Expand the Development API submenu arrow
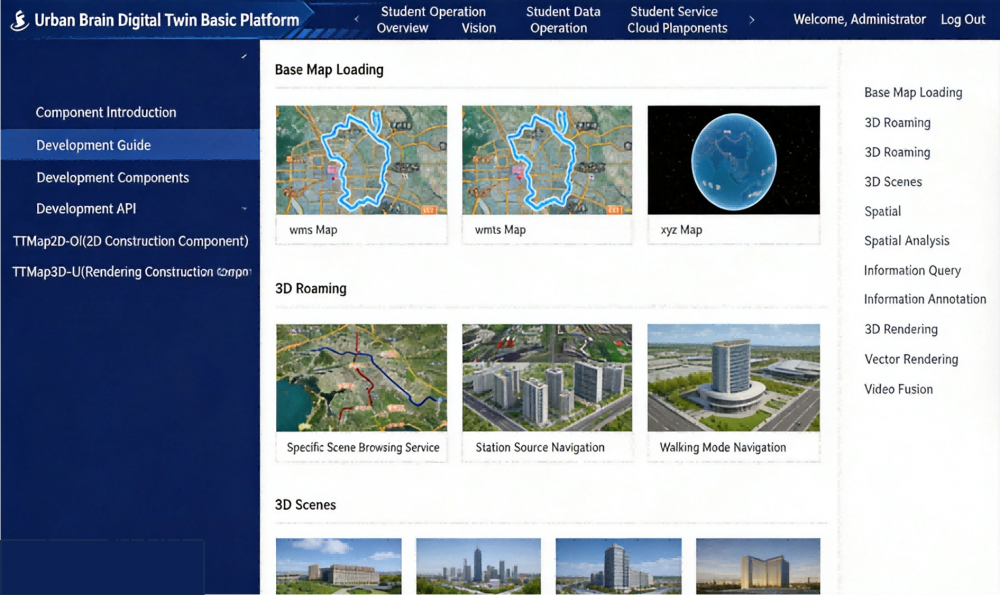Viewport: 1000px width, 595px height. [x=244, y=209]
